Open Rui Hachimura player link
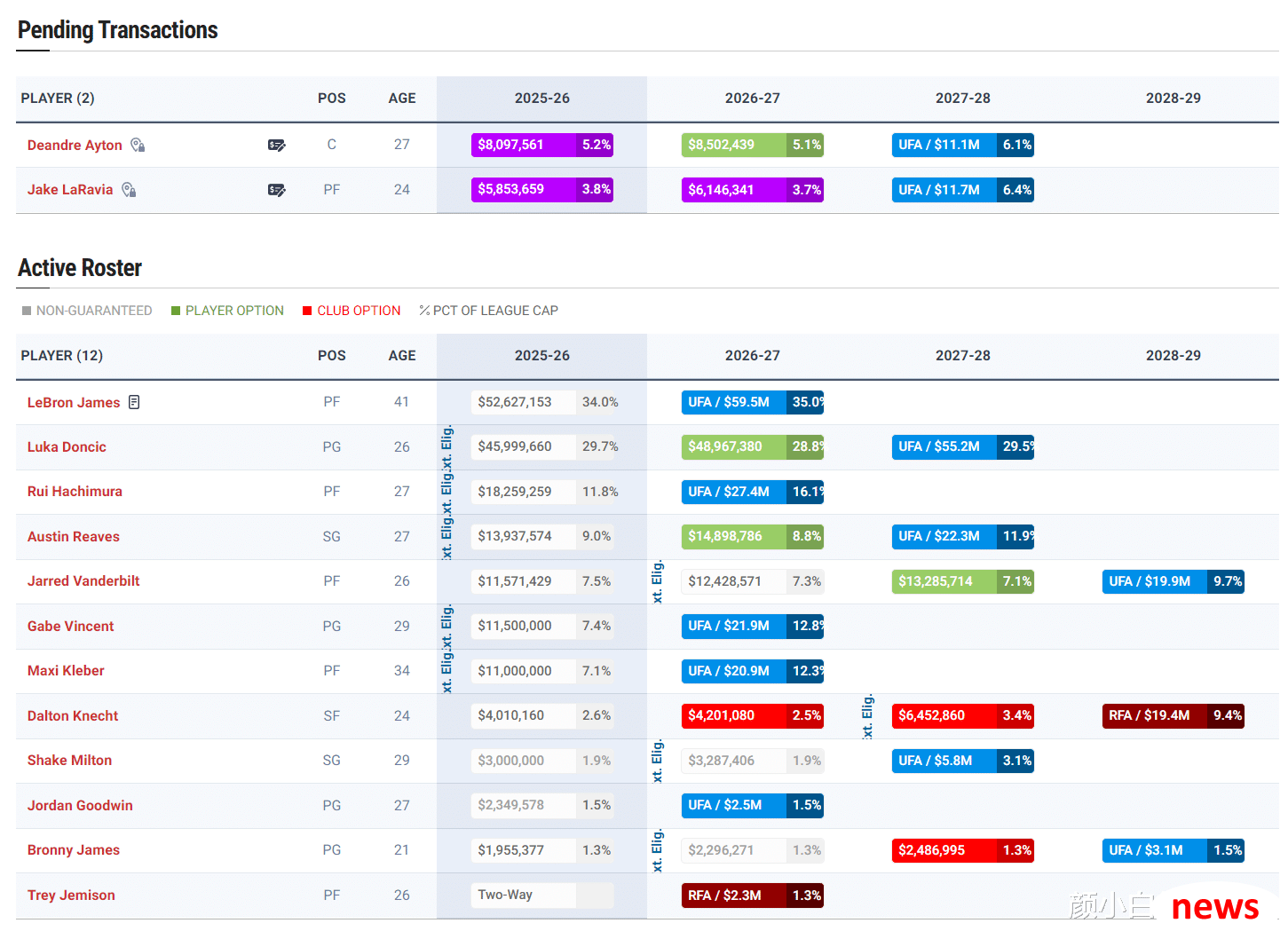Viewport: 1288px width, 939px height. pos(75,491)
